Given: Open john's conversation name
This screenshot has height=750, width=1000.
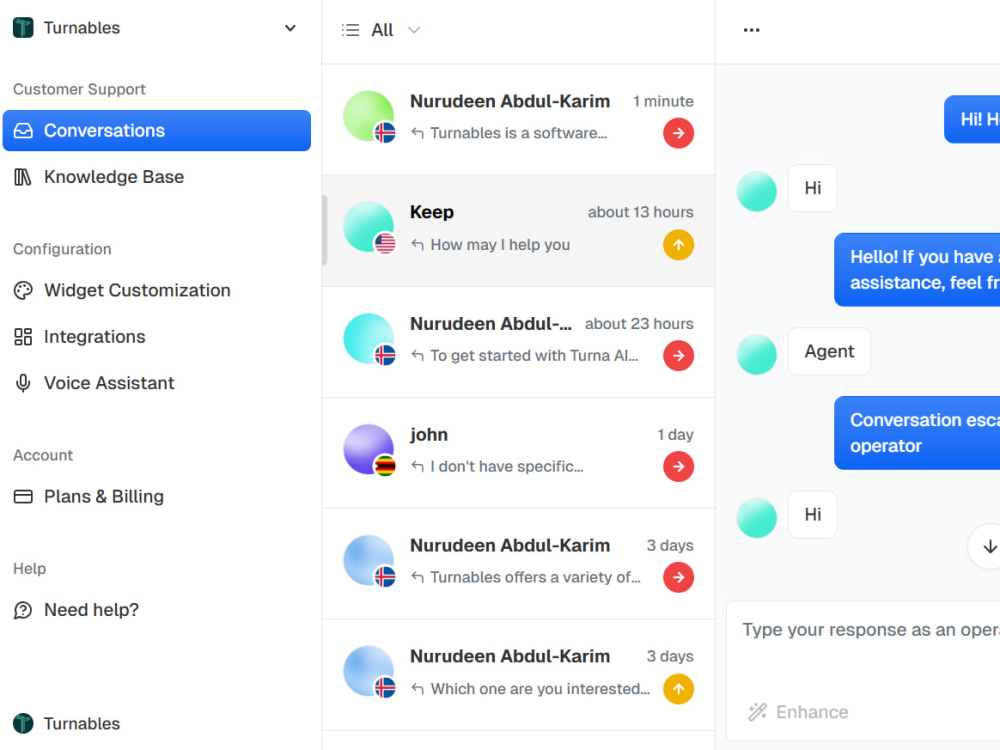Looking at the screenshot, I should pos(429,434).
